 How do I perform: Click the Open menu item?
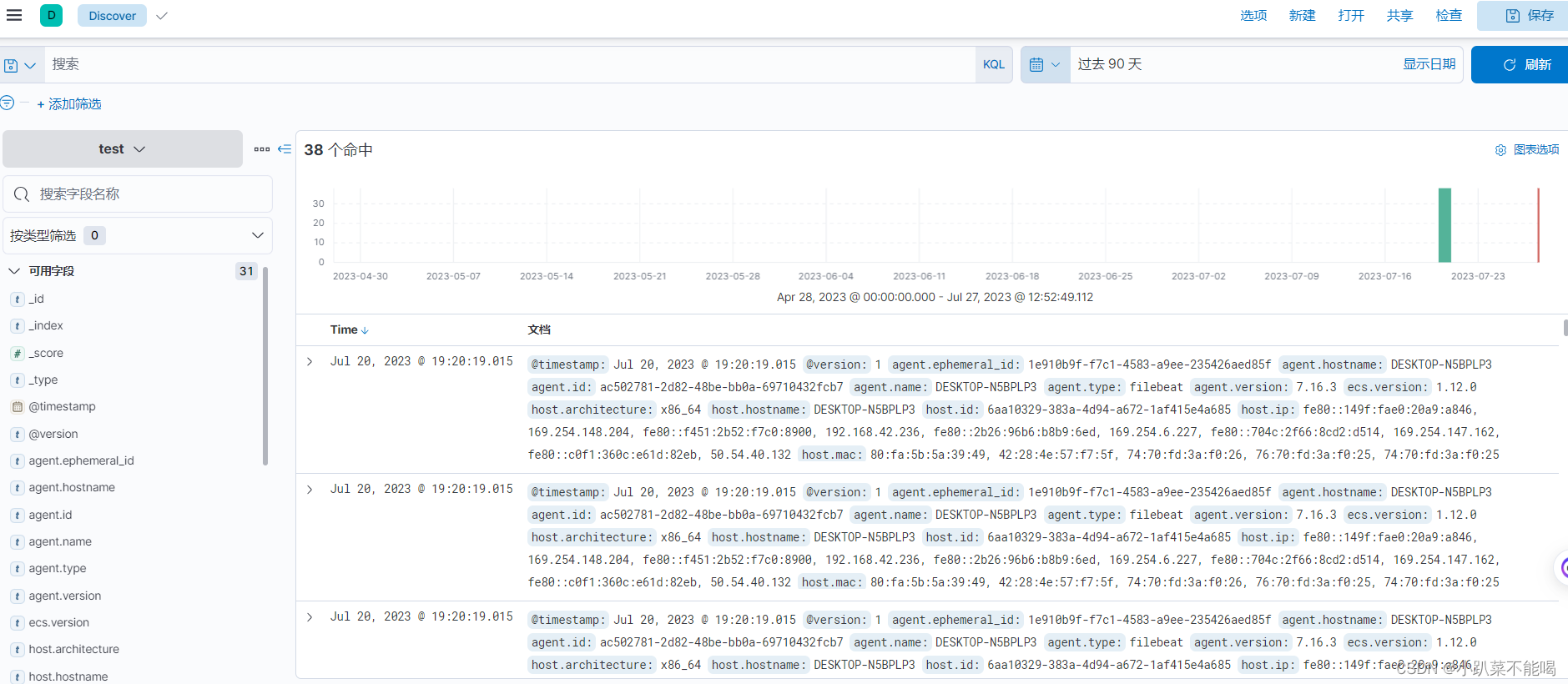click(1351, 16)
